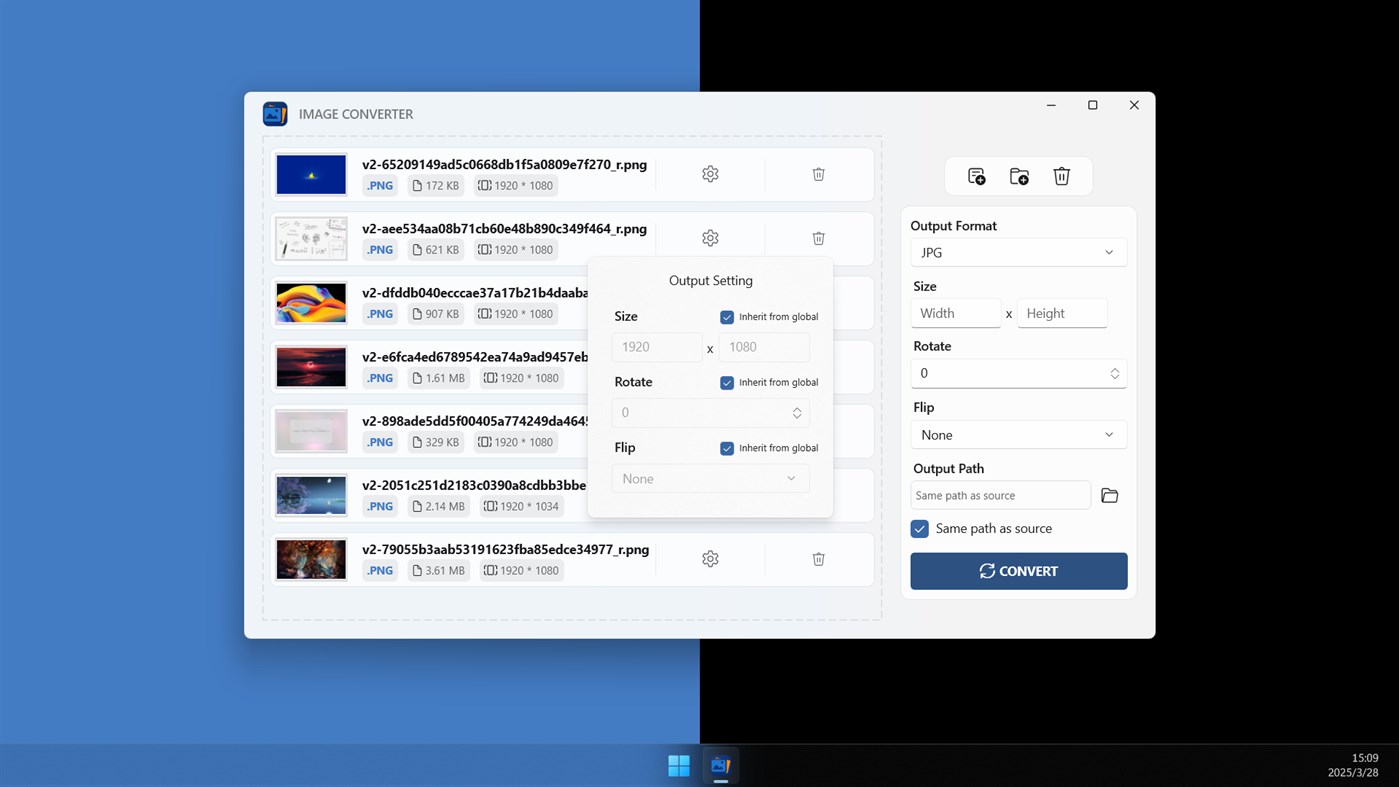1399x787 pixels.
Task: Uncheck Same path as source
Action: pos(919,528)
